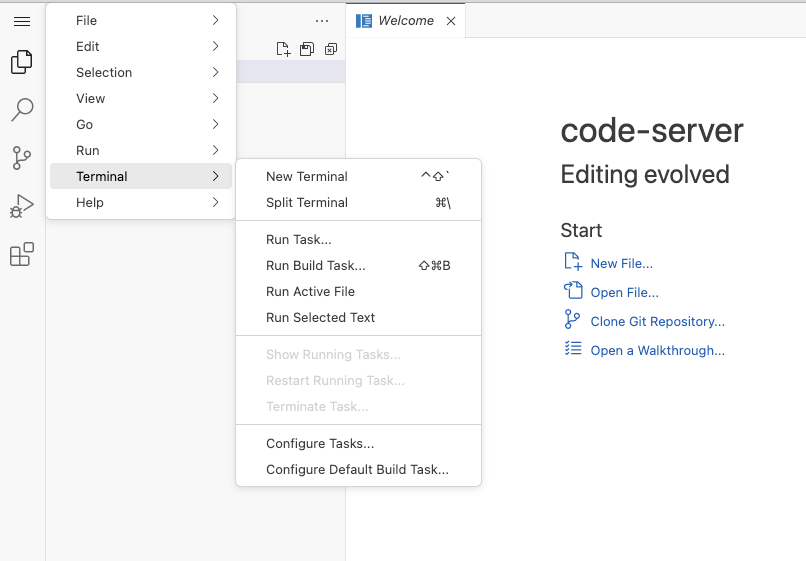The image size is (806, 561).
Task: Open the sidebar more actions ellipsis
Action: [x=322, y=21]
